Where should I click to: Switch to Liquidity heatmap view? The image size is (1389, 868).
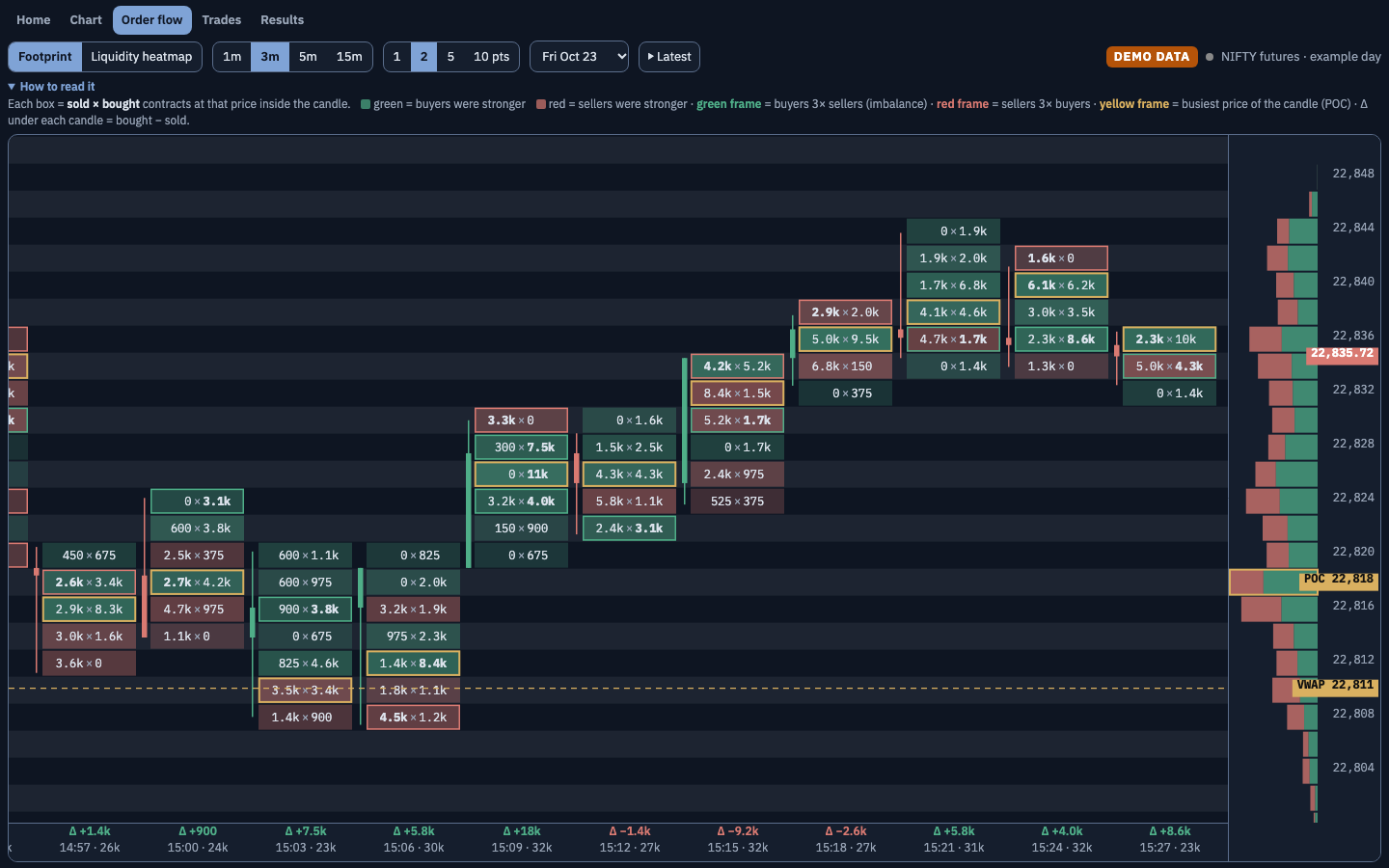pos(142,57)
